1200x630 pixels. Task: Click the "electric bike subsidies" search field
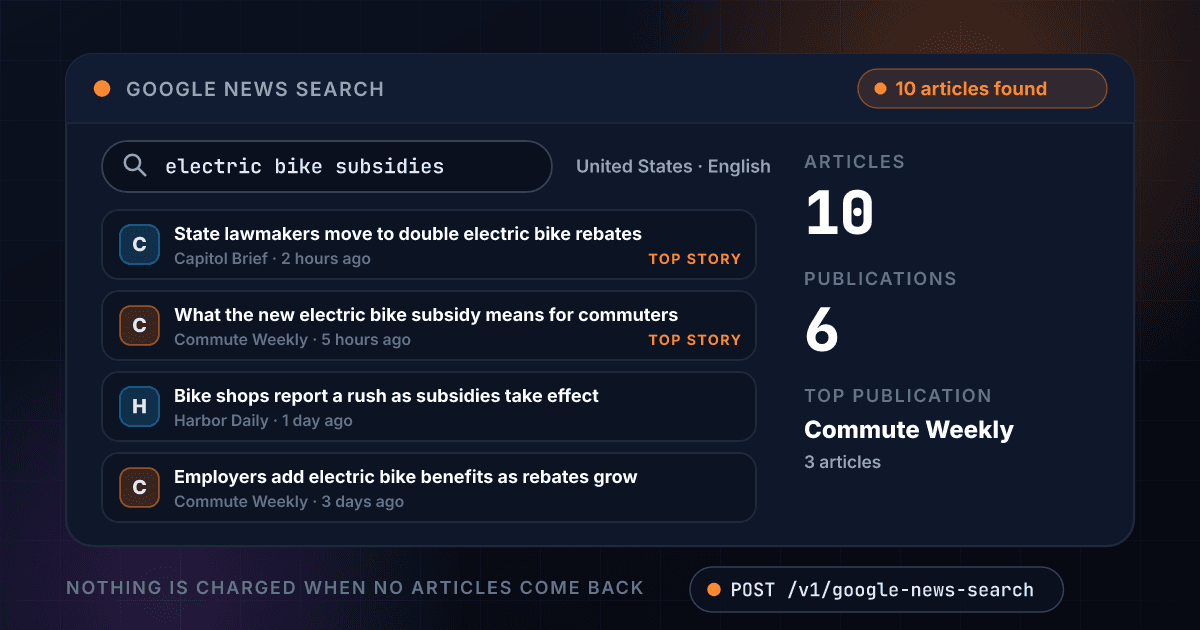click(327, 166)
